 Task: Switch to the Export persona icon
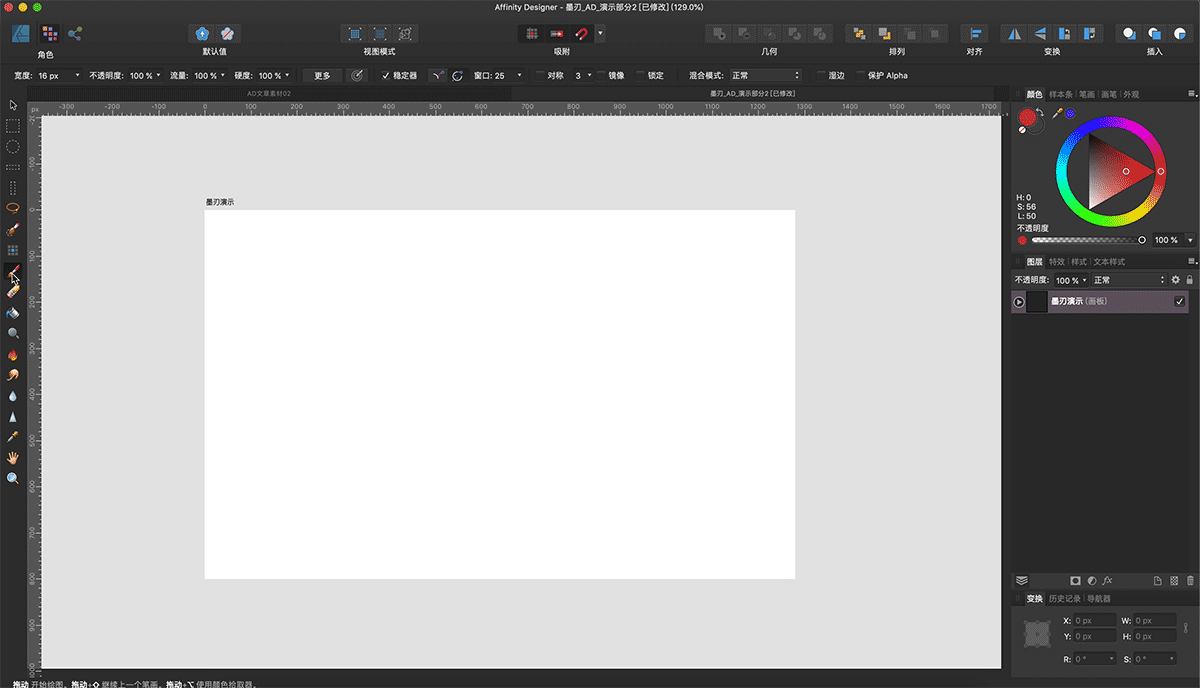pos(75,33)
